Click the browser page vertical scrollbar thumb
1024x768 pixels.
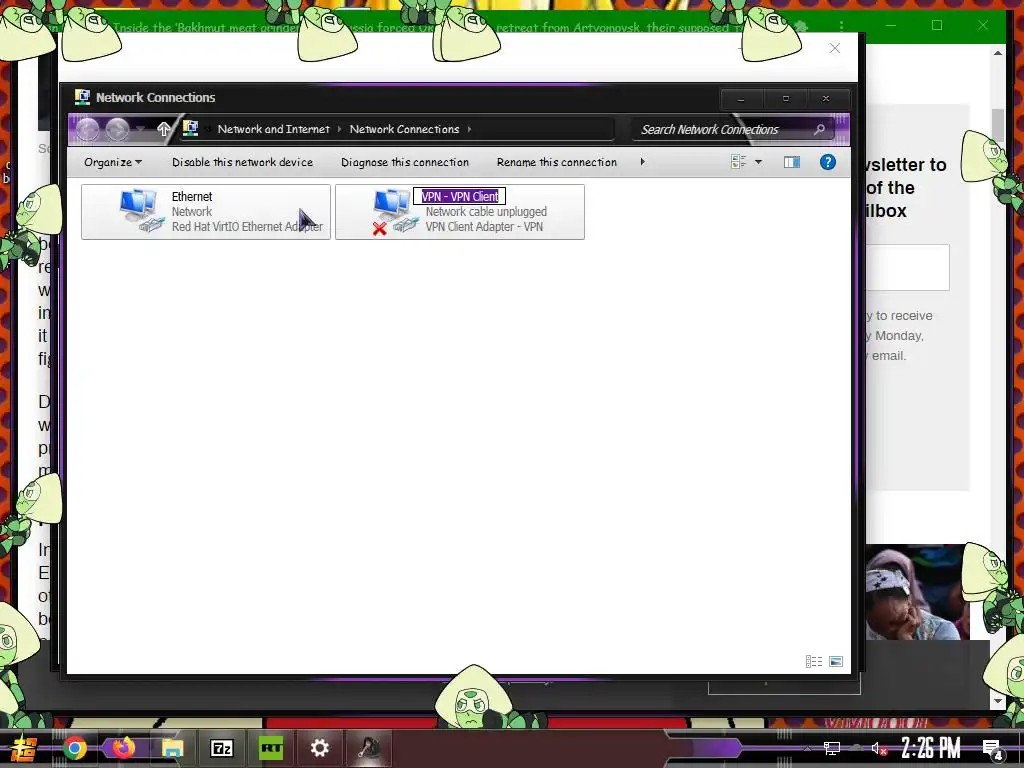997,124
